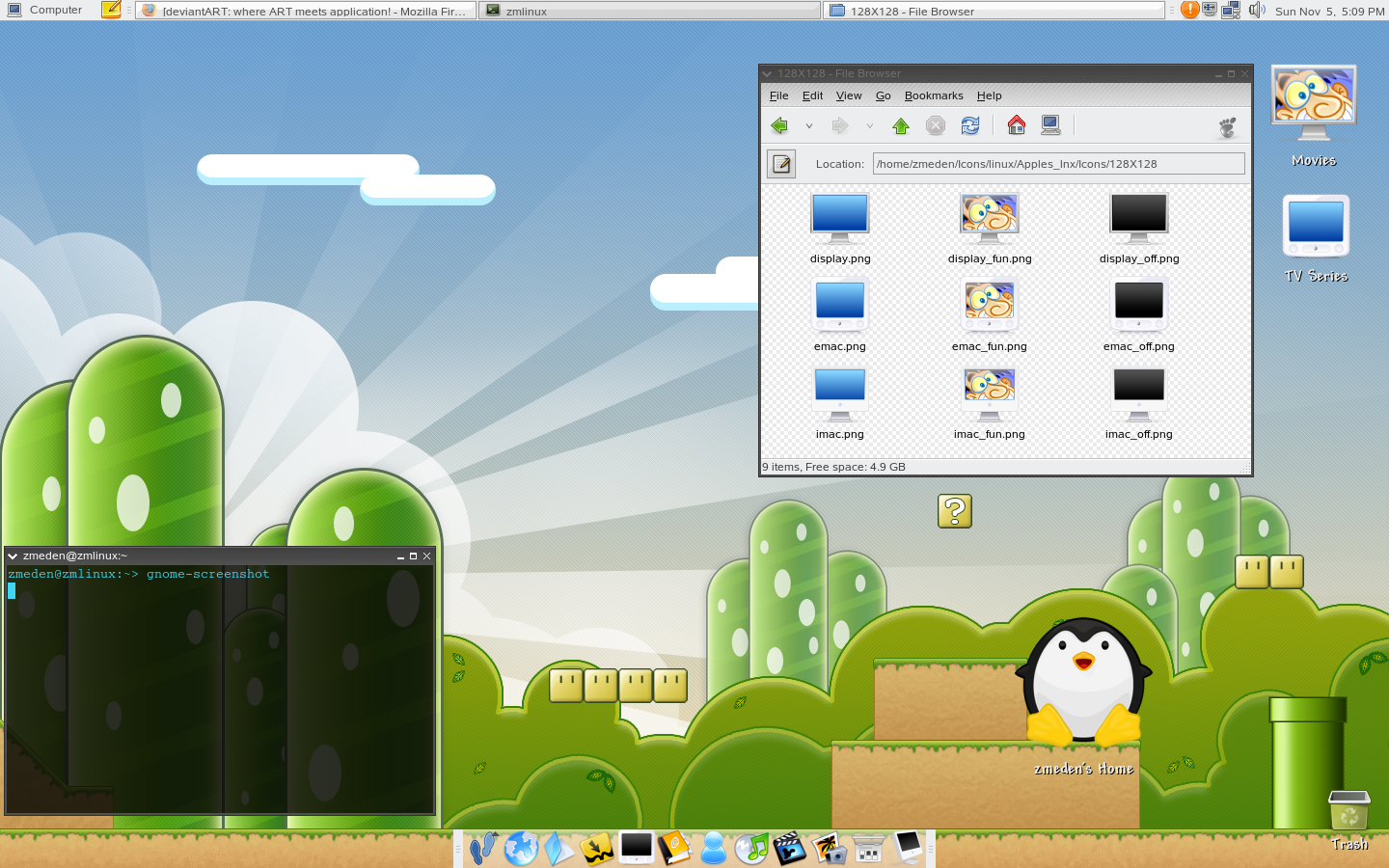1389x868 pixels.
Task: Launch the globe web browser dock icon
Action: coord(521,849)
